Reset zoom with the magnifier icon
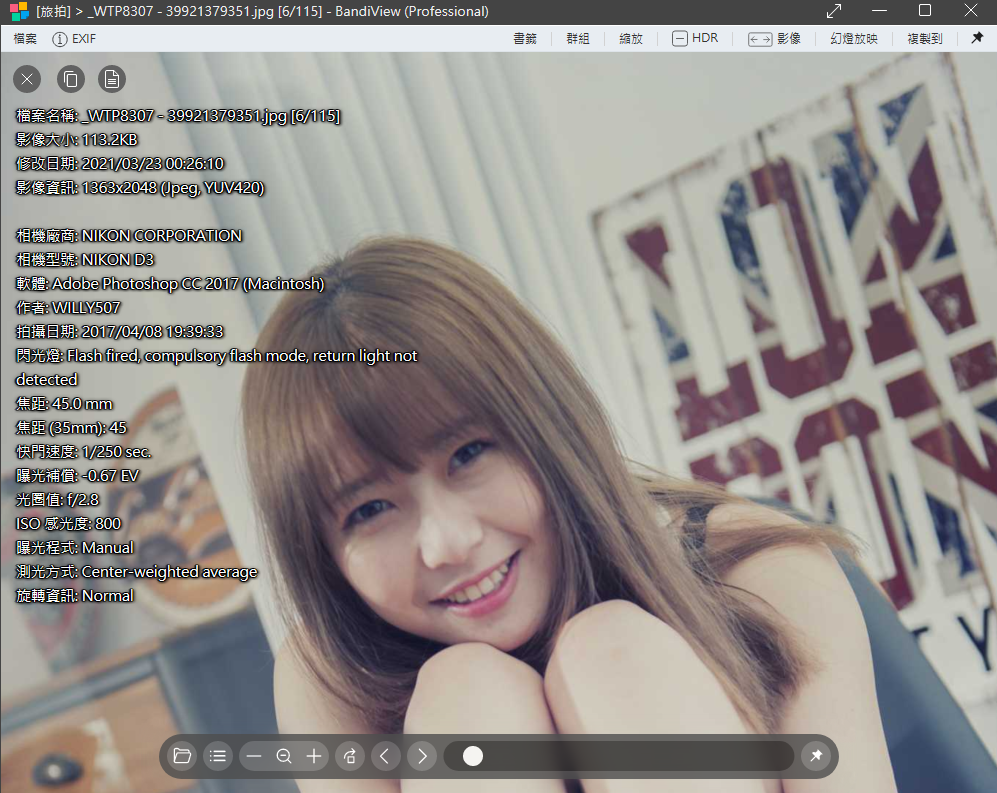Image resolution: width=997 pixels, height=793 pixels. point(284,756)
